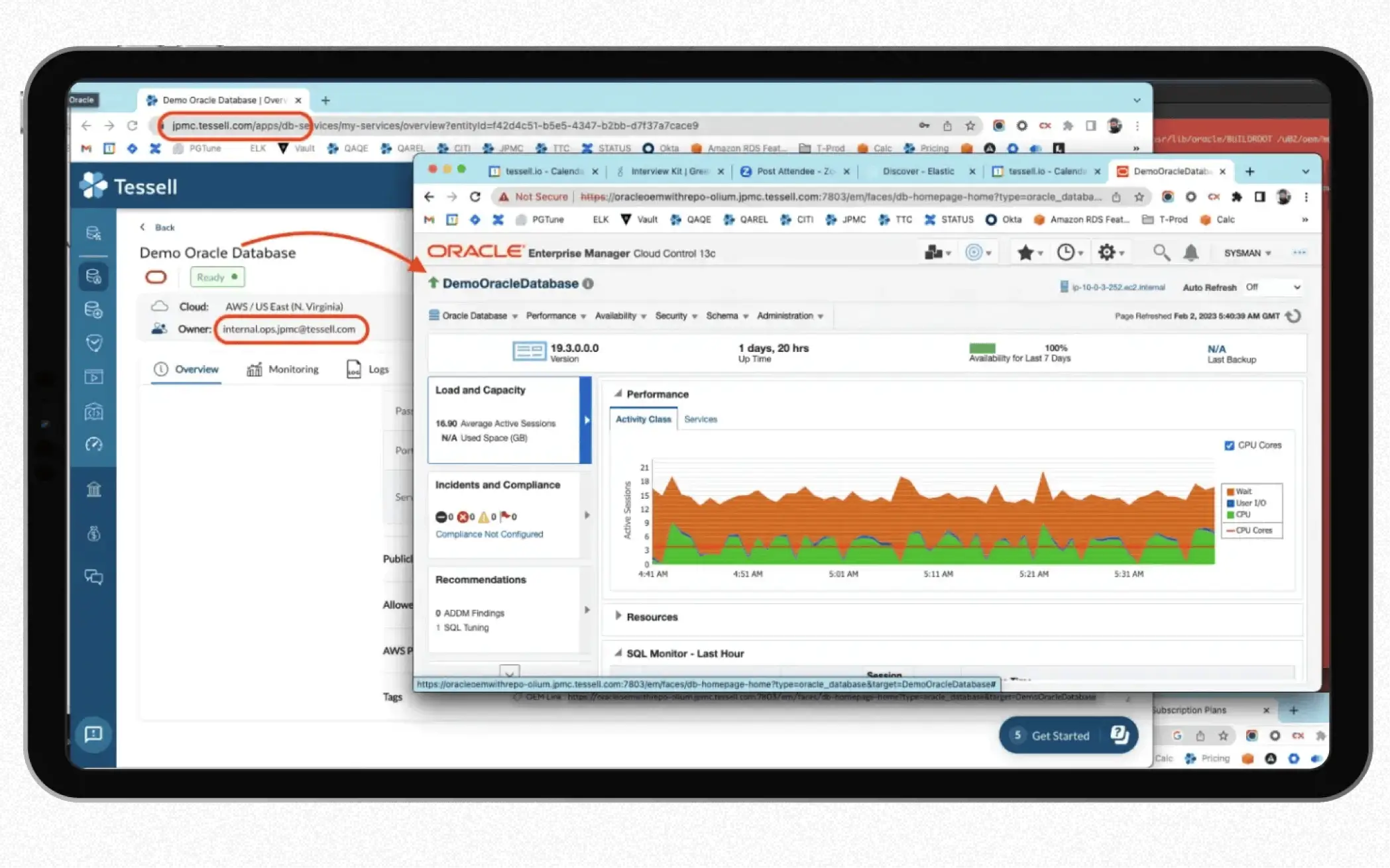The width and height of the screenshot is (1390, 868).
Task: Refresh the page via the circular refresh icon
Action: tap(1293, 316)
